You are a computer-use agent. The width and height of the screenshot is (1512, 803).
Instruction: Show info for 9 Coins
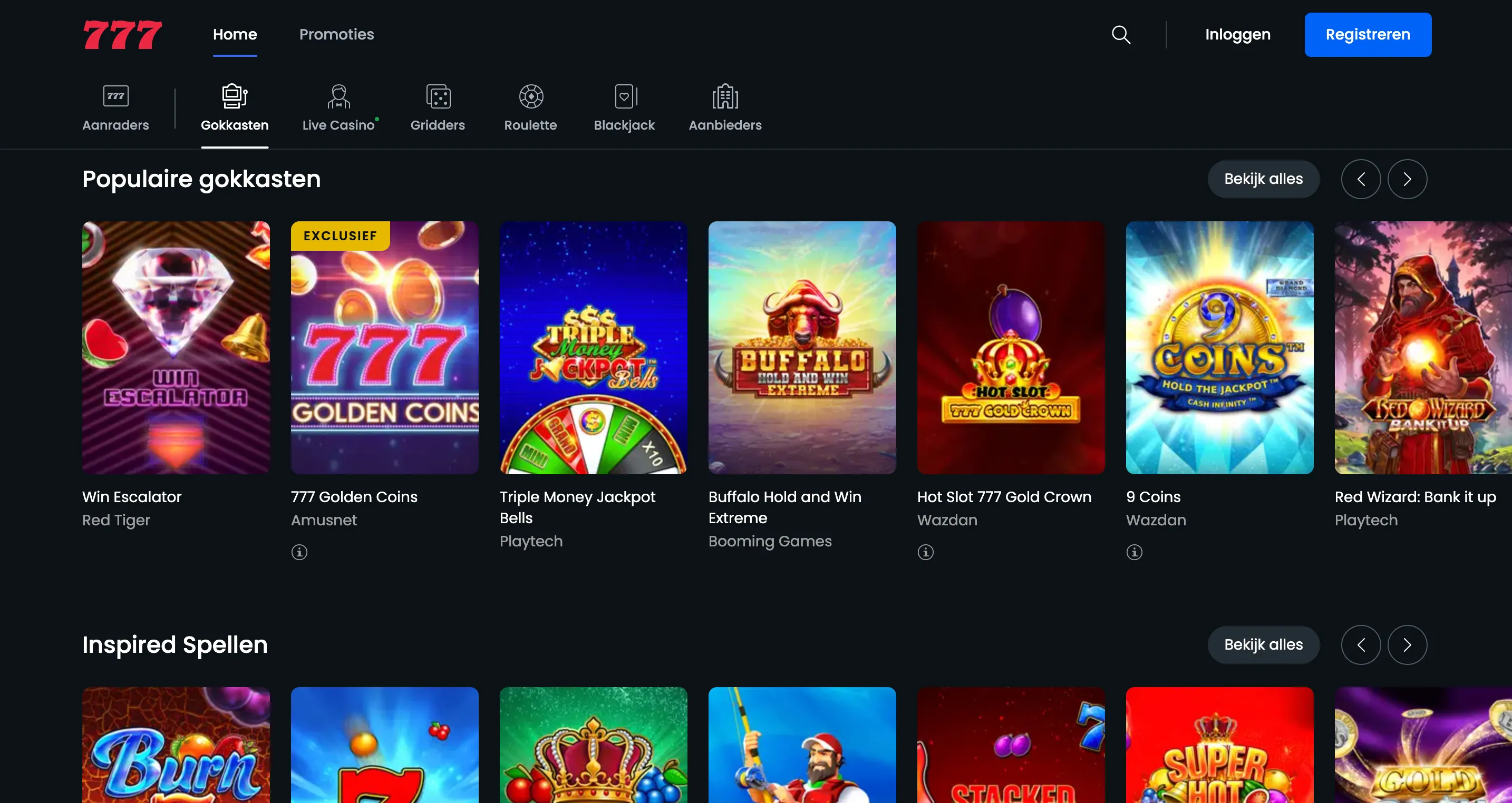tap(1135, 552)
